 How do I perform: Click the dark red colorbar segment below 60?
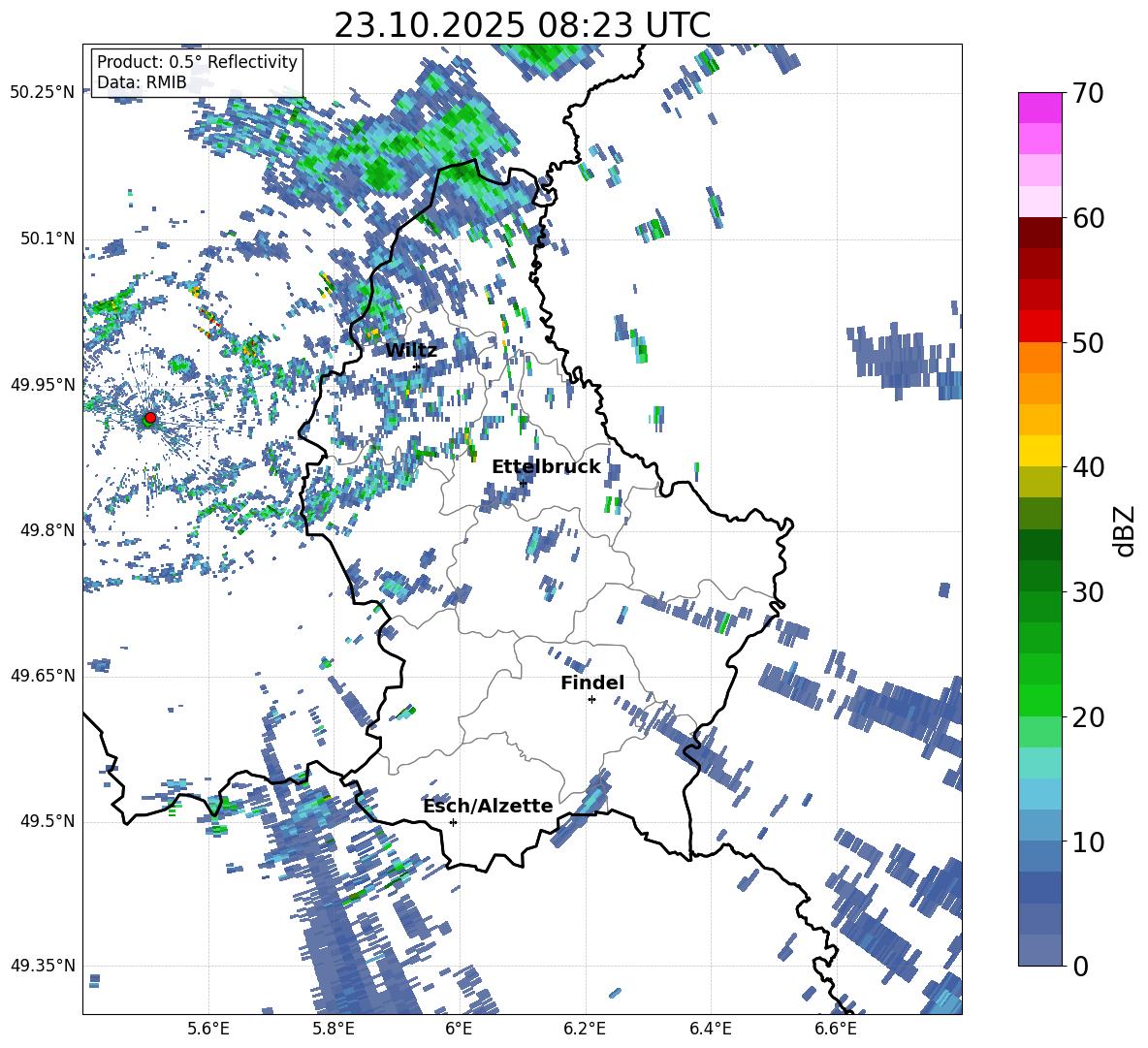(1039, 233)
